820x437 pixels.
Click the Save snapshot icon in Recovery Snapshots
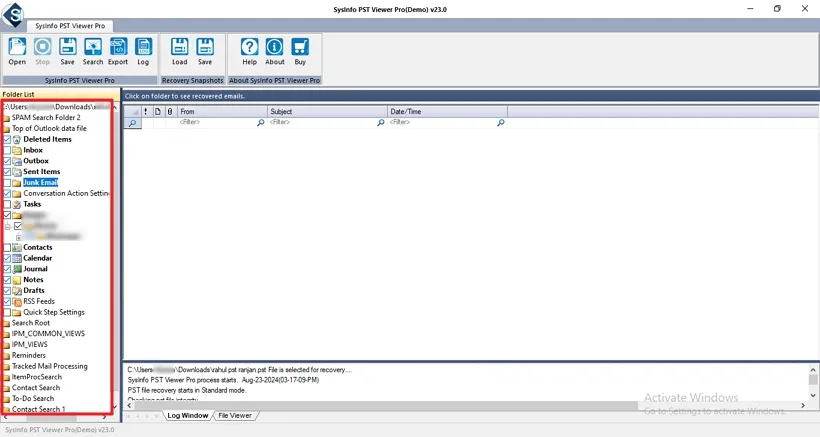pyautogui.click(x=205, y=47)
